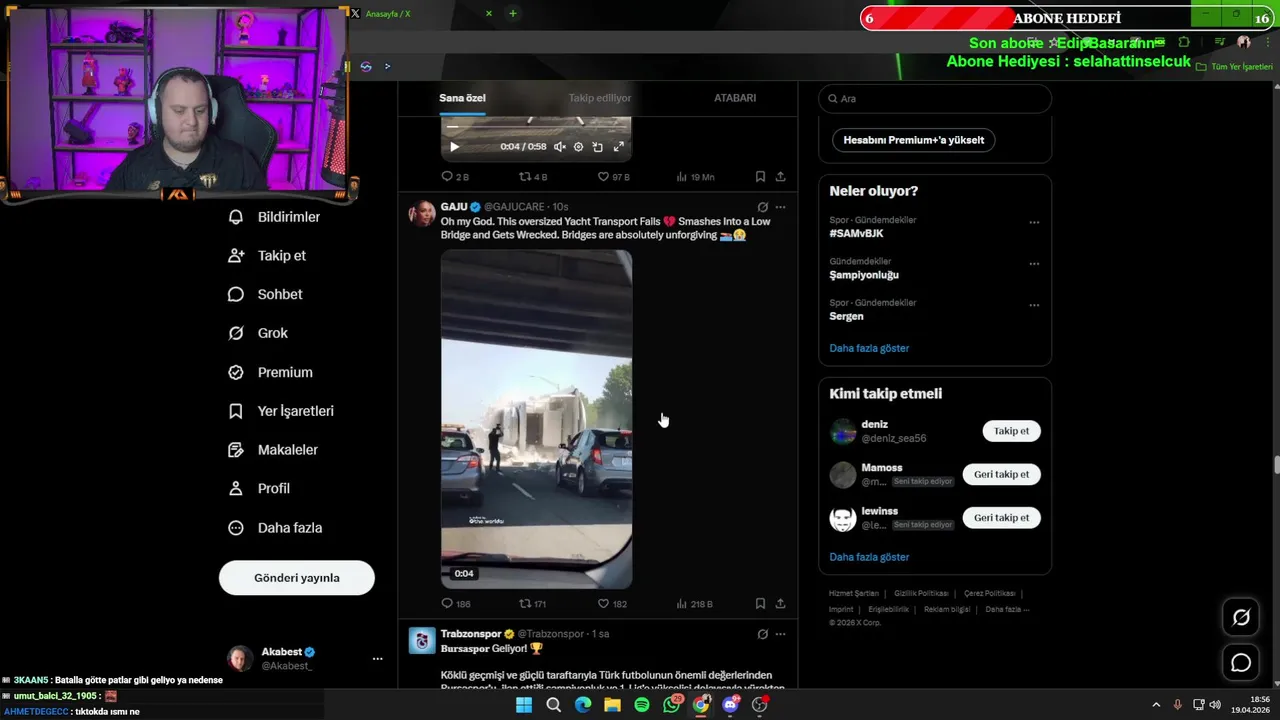Viewport: 1280px width, 720px height.
Task: Open Windows Start menu
Action: (x=524, y=705)
